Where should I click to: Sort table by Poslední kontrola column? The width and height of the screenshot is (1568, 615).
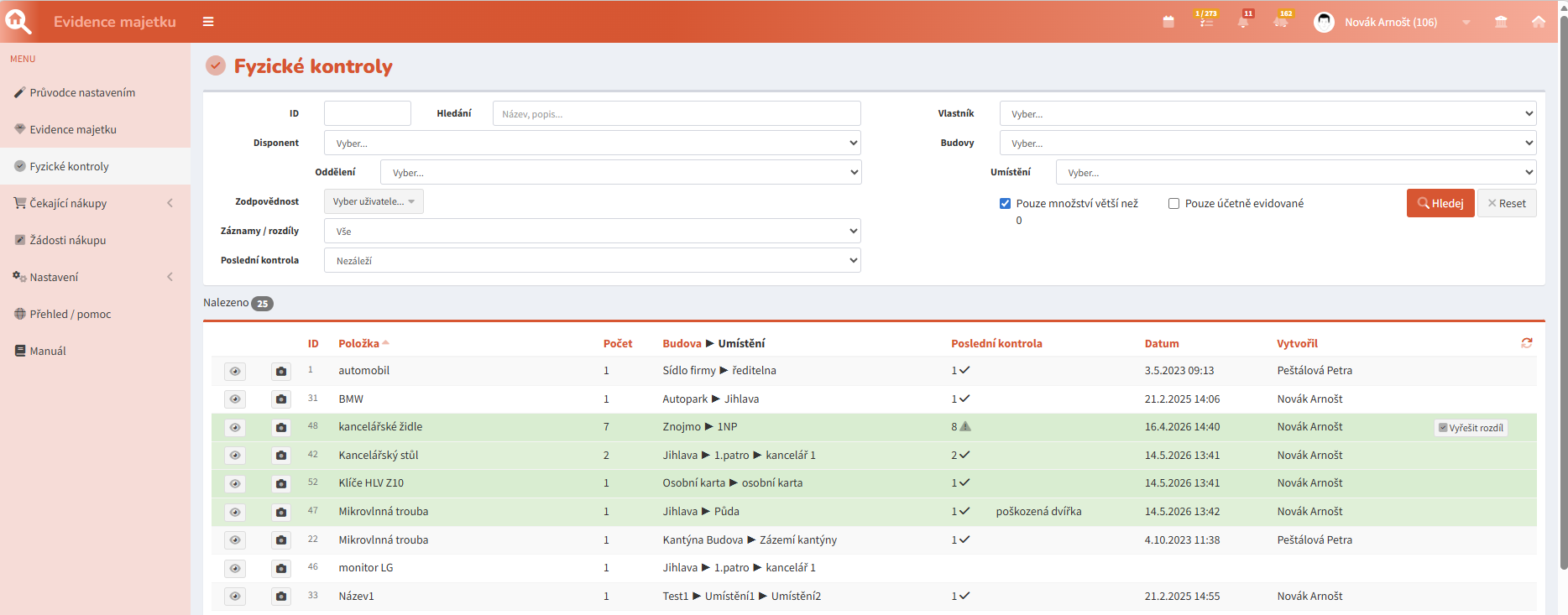996,343
